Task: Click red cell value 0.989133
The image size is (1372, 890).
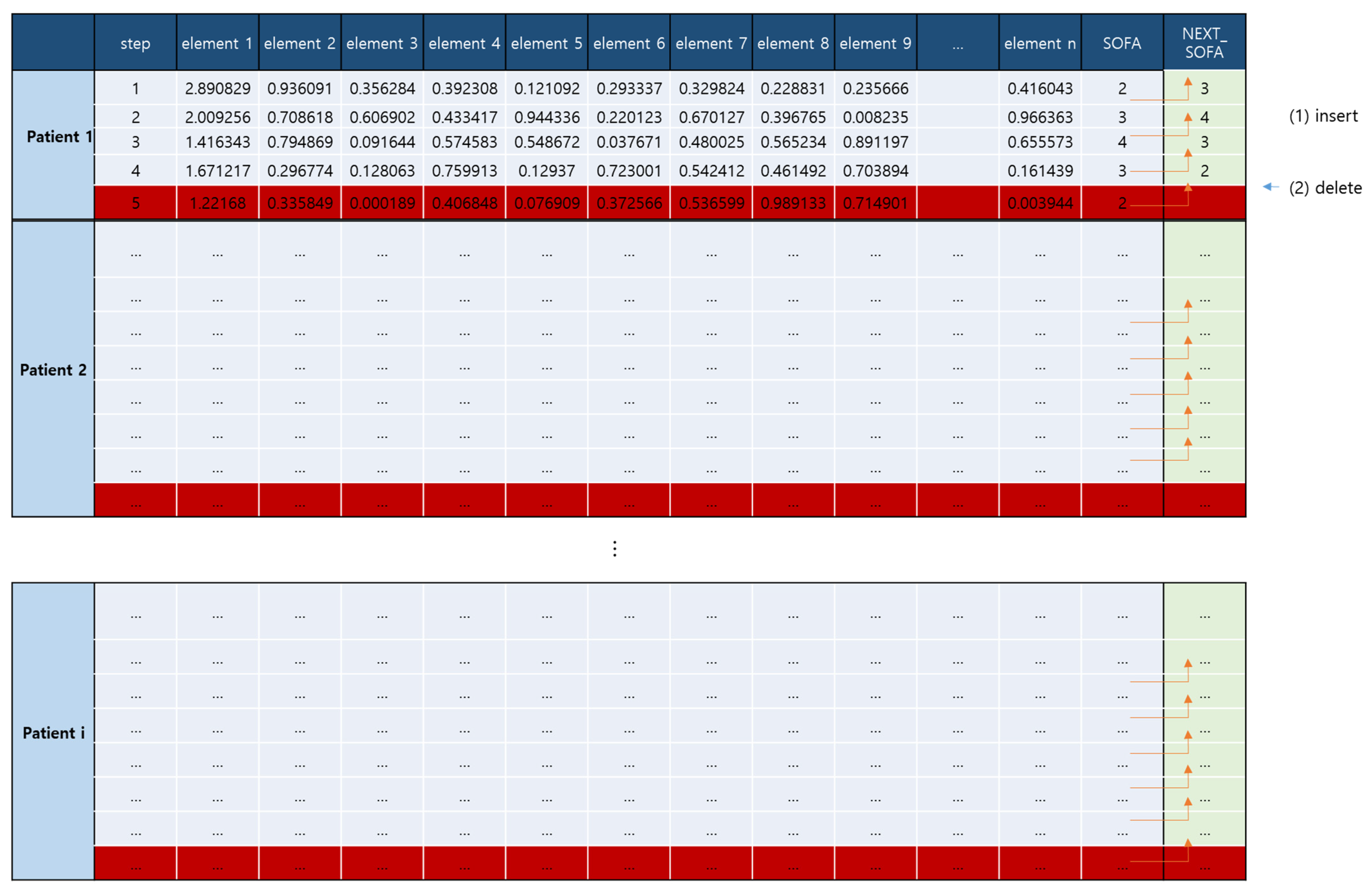Action: click(x=793, y=203)
